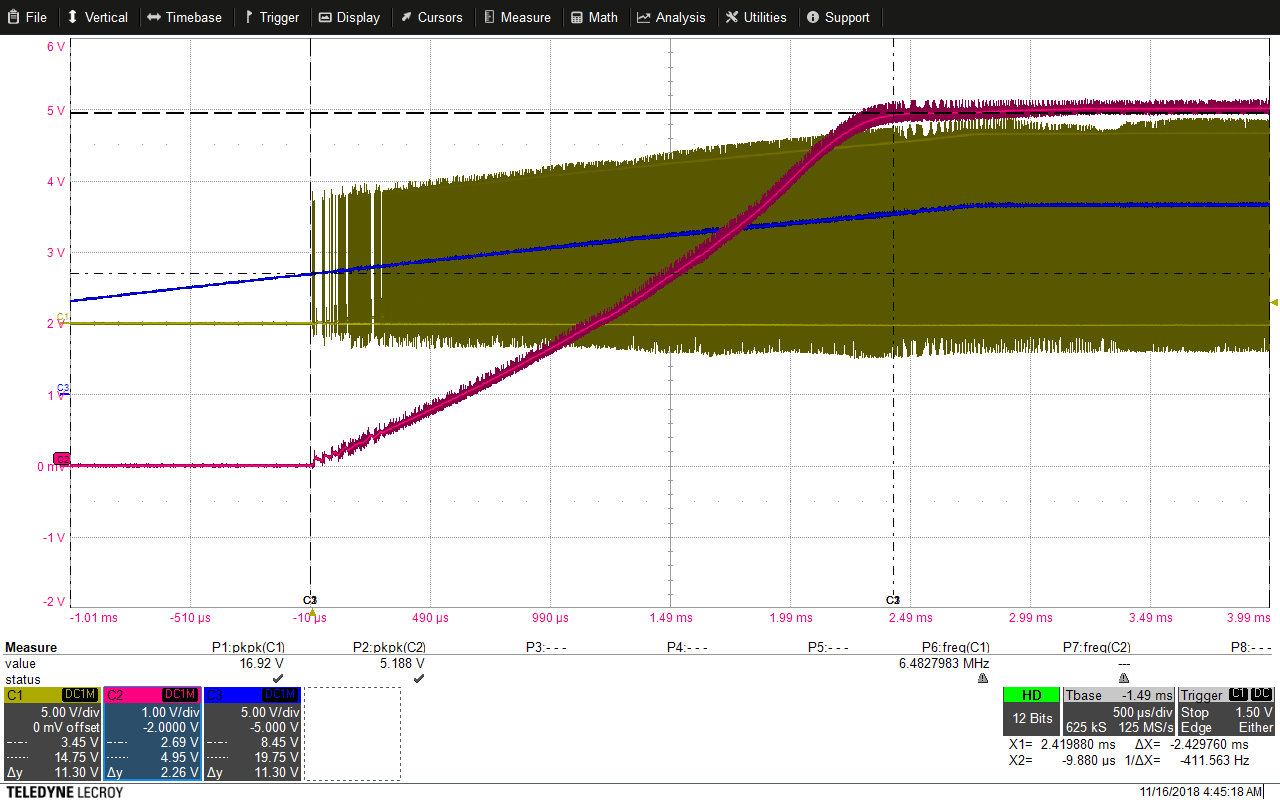Click the C1 source badge in Trigger box
This screenshot has height=800, width=1280.
pyautogui.click(x=1238, y=694)
